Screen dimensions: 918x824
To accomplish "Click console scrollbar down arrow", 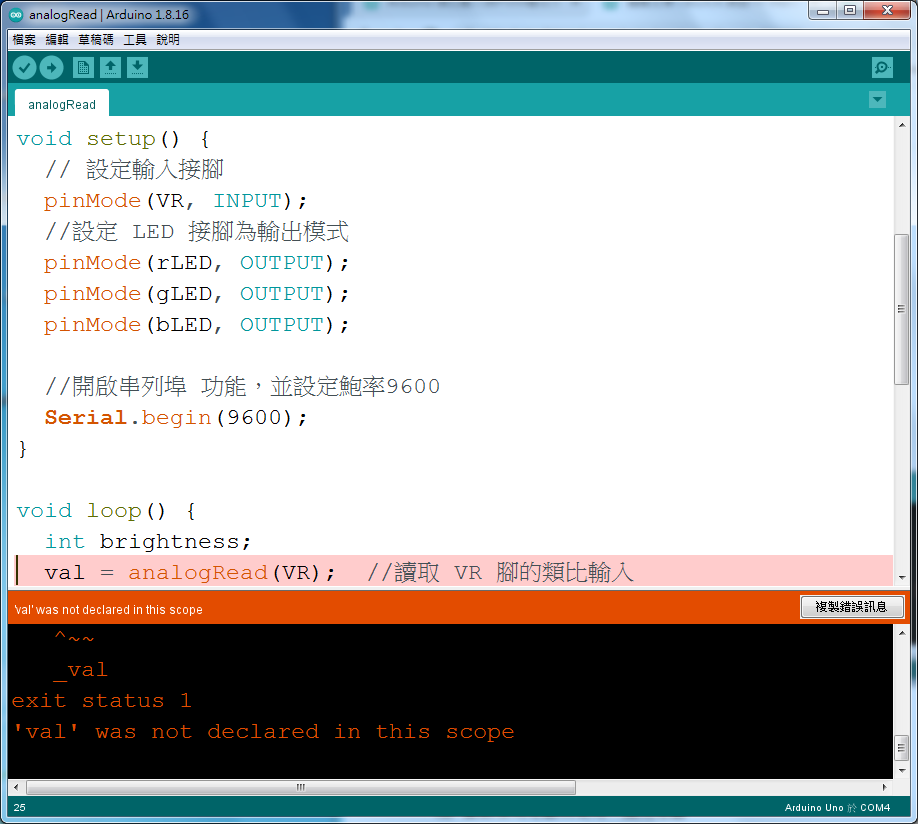I will [902, 771].
